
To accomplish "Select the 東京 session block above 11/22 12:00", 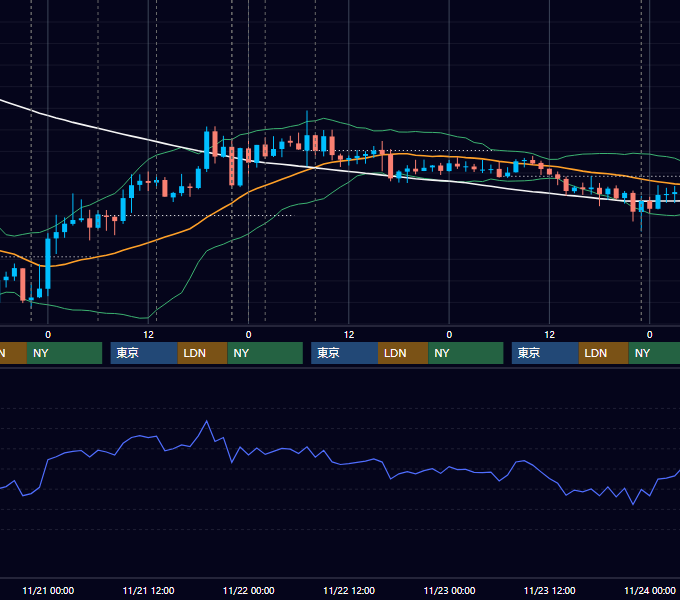I will pos(344,353).
